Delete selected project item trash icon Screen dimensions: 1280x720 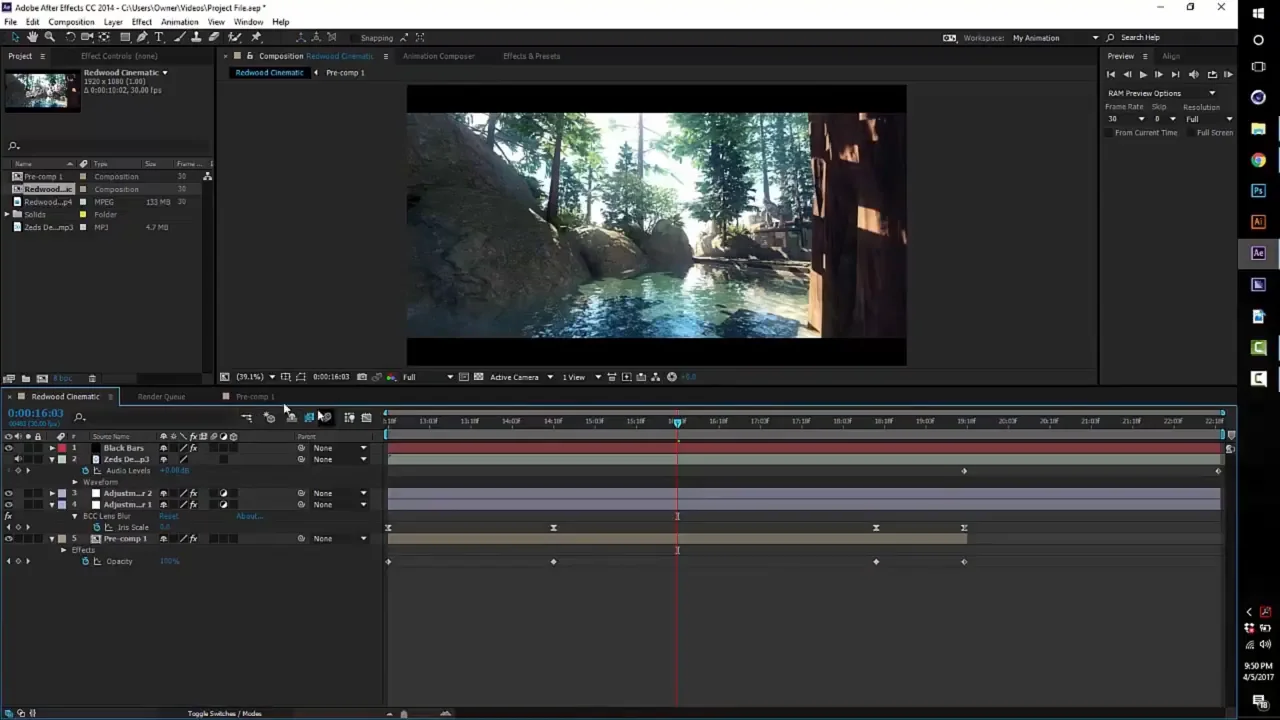[x=92, y=378]
